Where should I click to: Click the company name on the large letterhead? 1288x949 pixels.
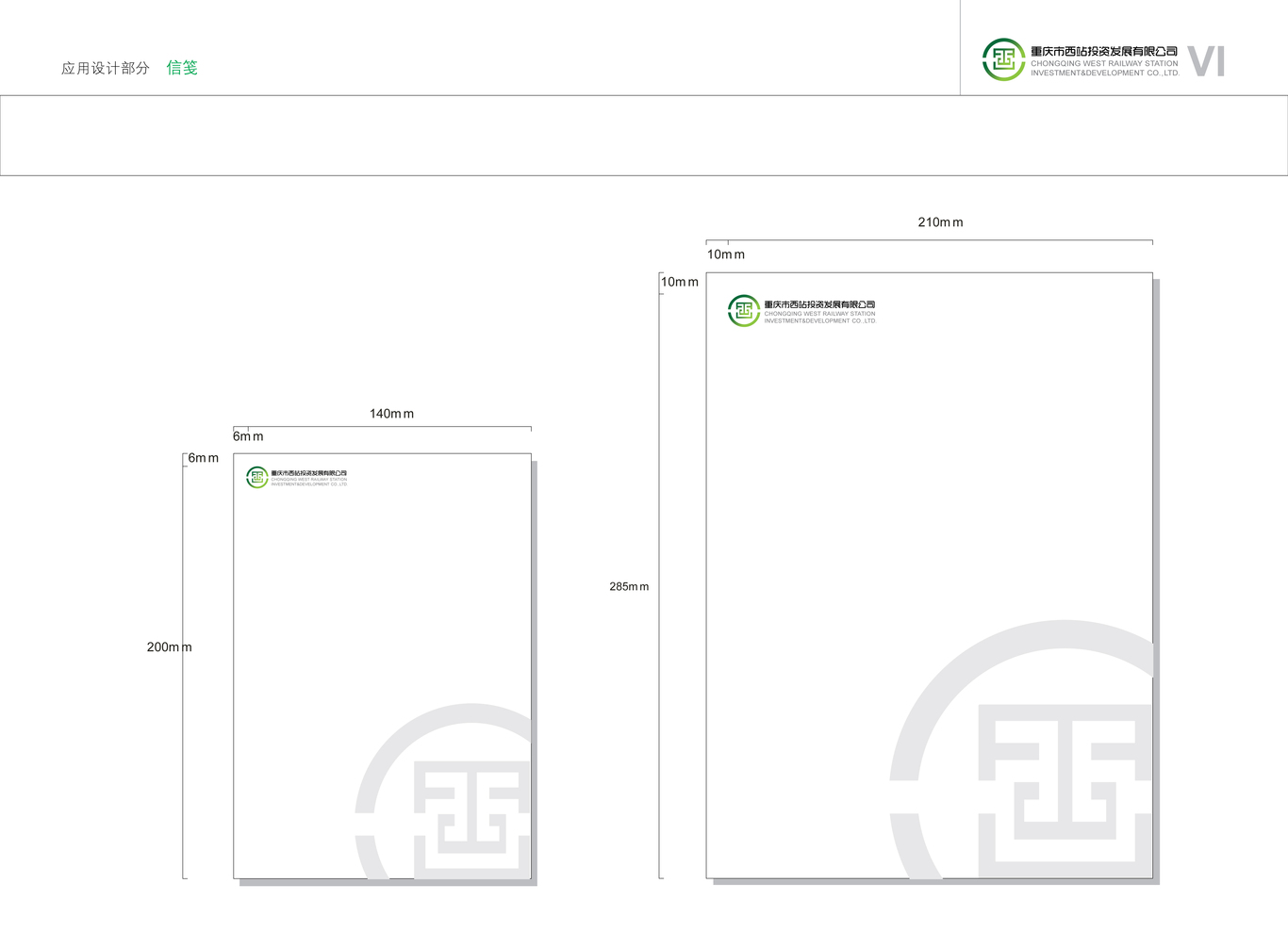[819, 304]
